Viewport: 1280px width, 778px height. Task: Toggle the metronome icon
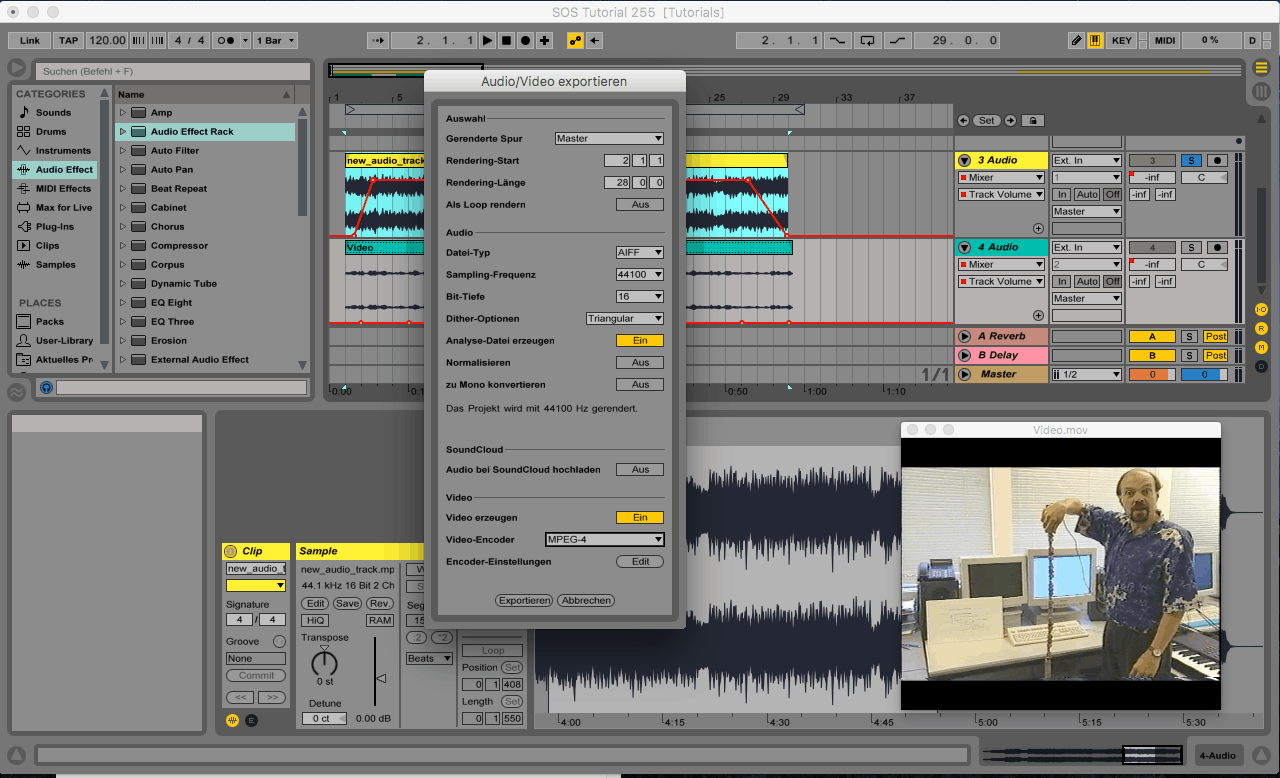227,41
